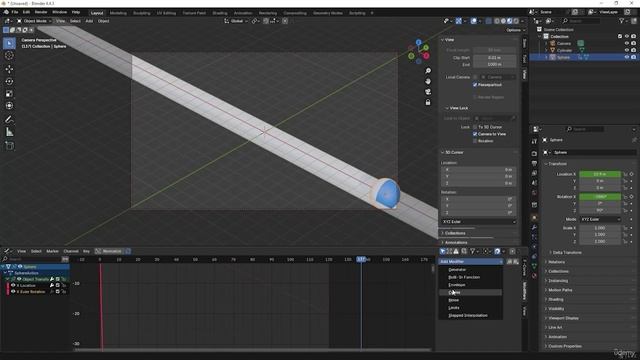Choose Generator from the Add Modifier list

point(471,269)
